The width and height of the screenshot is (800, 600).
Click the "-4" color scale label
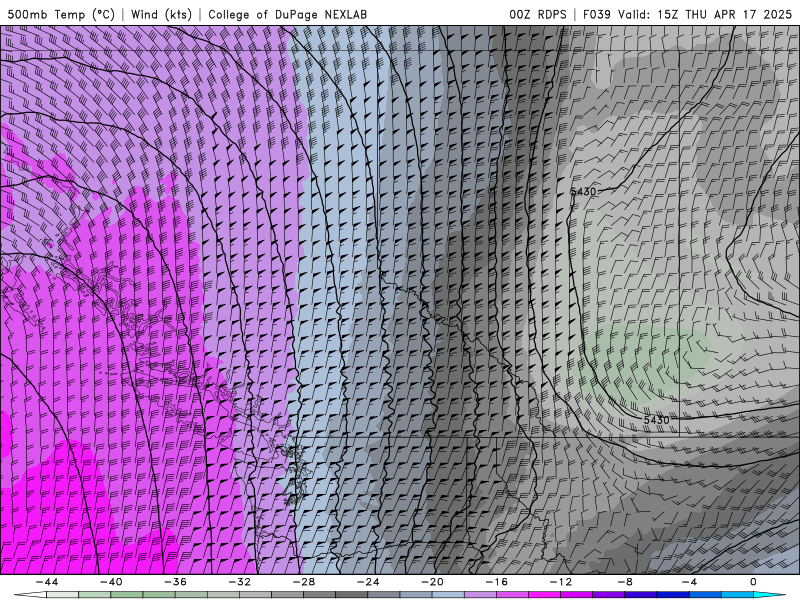tap(689, 582)
